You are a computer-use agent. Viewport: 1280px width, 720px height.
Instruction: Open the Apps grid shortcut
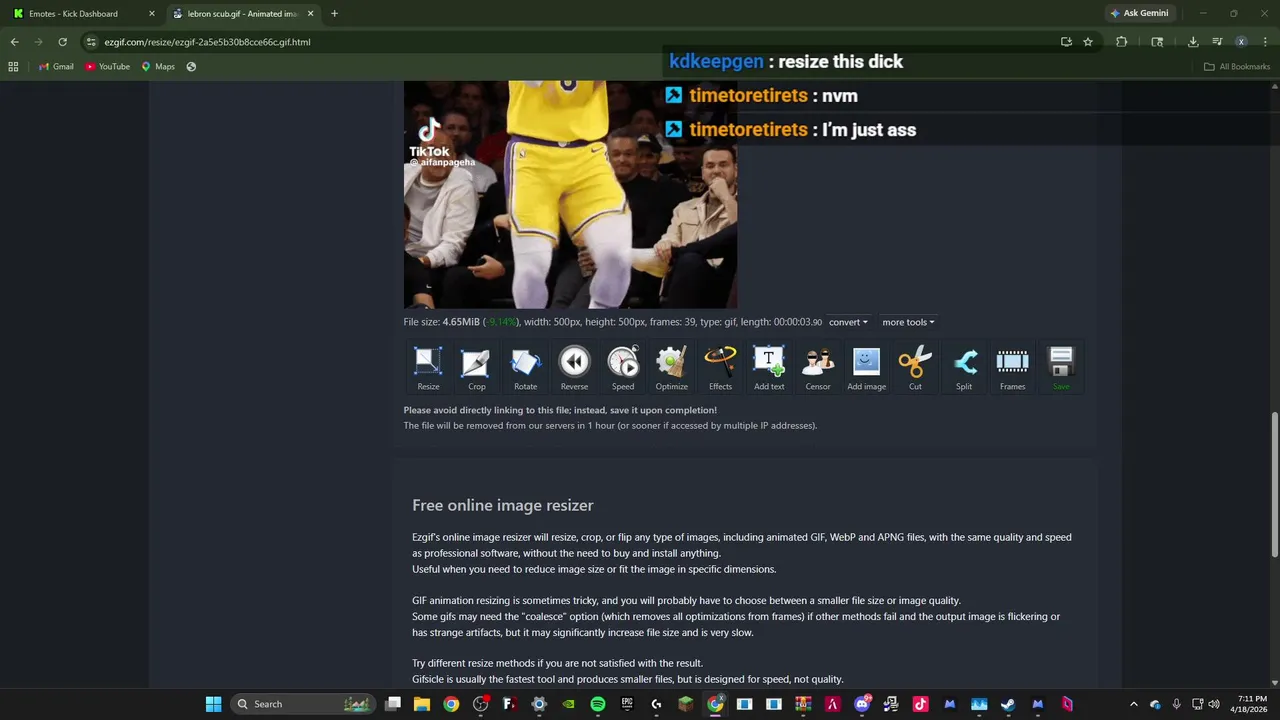13,67
